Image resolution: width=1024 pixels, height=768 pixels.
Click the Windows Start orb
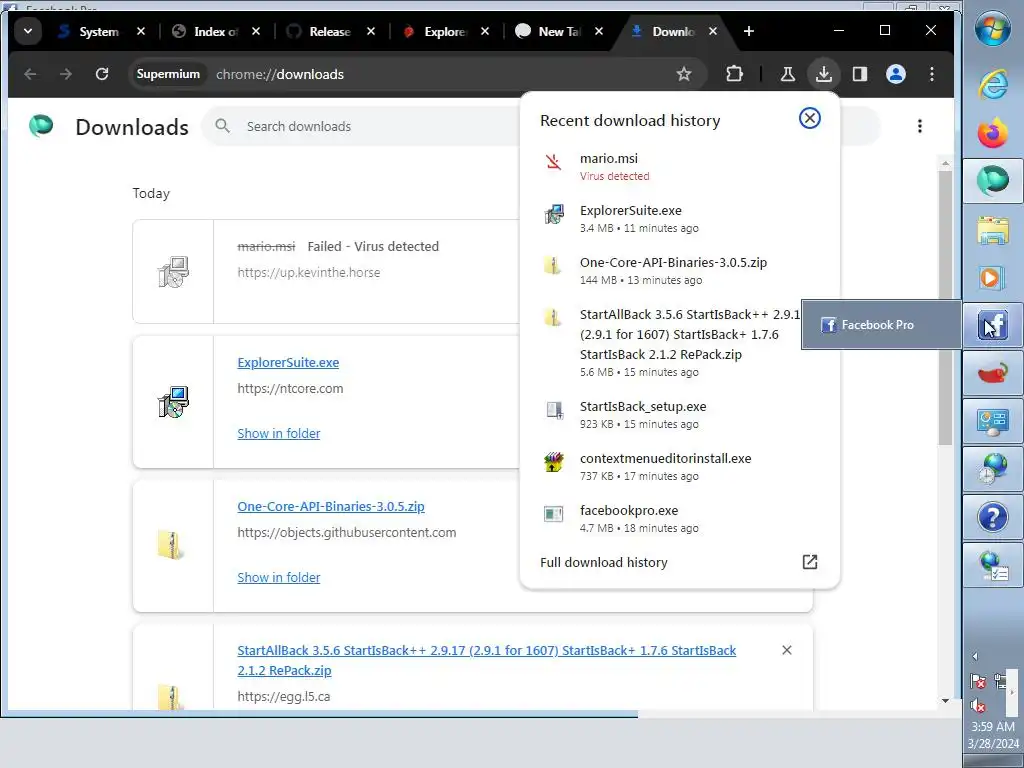click(x=993, y=28)
